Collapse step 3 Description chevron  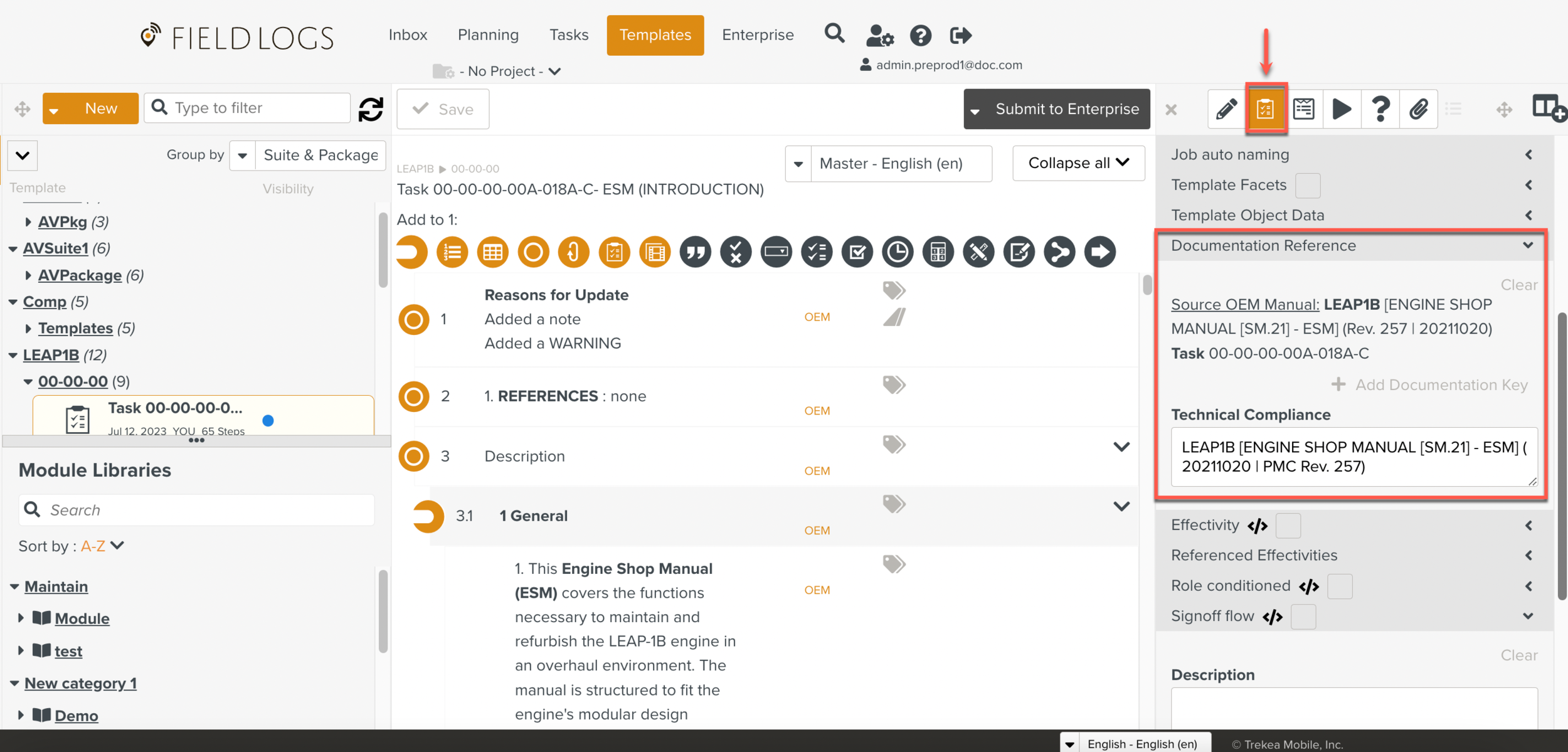(x=1121, y=447)
